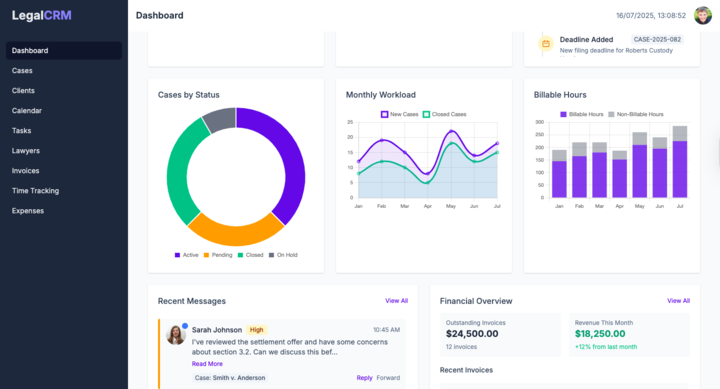This screenshot has height=389, width=720.
Task: Click the LegalCRM logo
Action: point(41,16)
